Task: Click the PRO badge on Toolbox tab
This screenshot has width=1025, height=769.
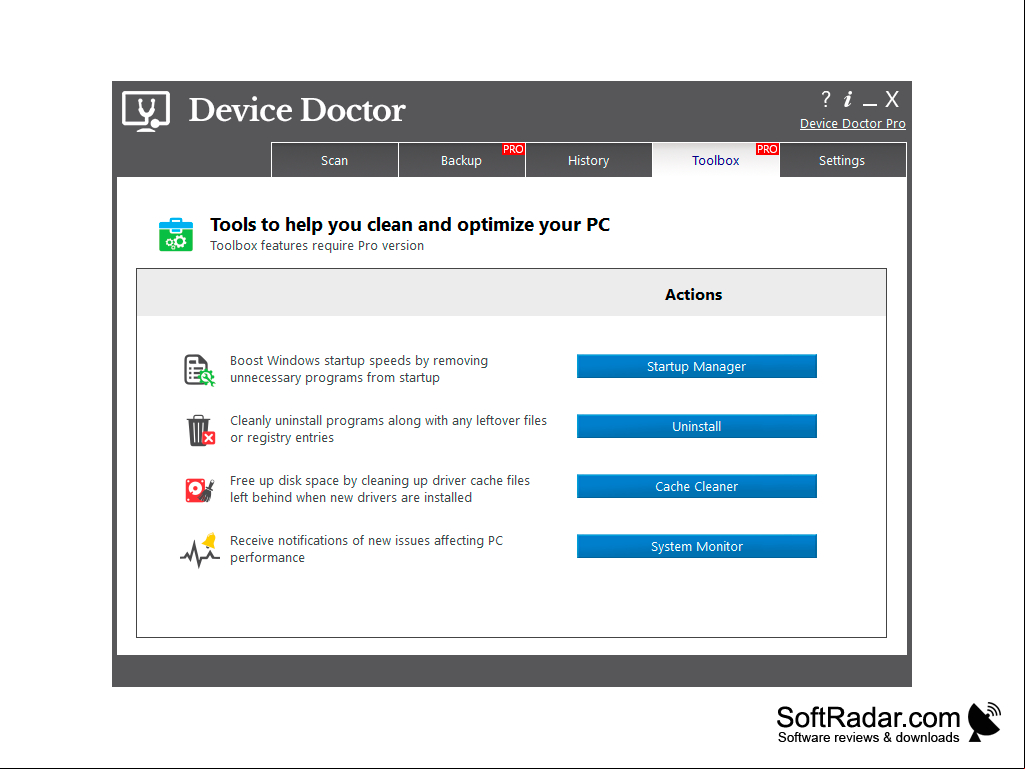Action: pyautogui.click(x=767, y=149)
